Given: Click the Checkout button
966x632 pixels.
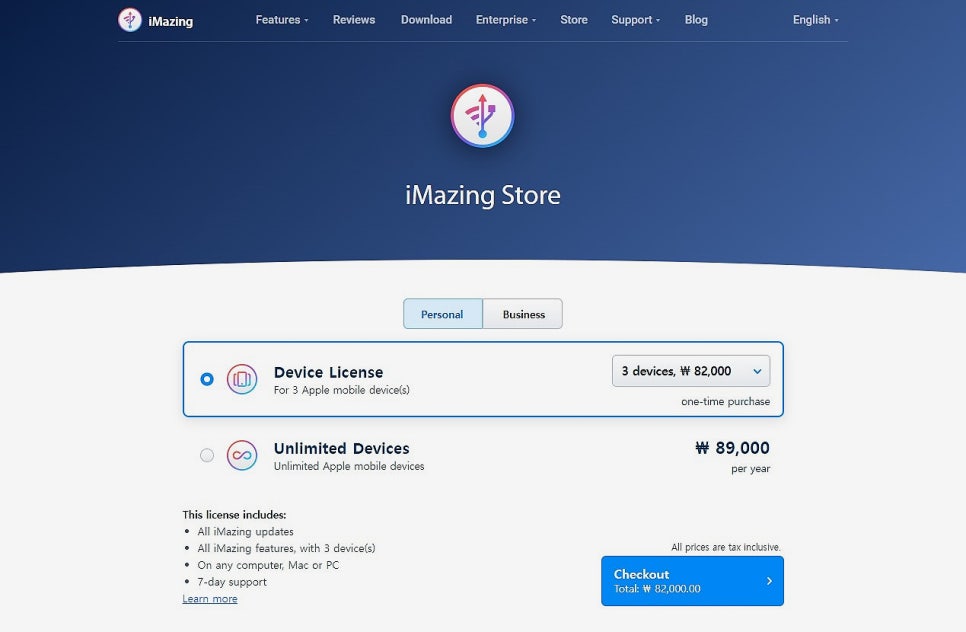Looking at the screenshot, I should 692,581.
